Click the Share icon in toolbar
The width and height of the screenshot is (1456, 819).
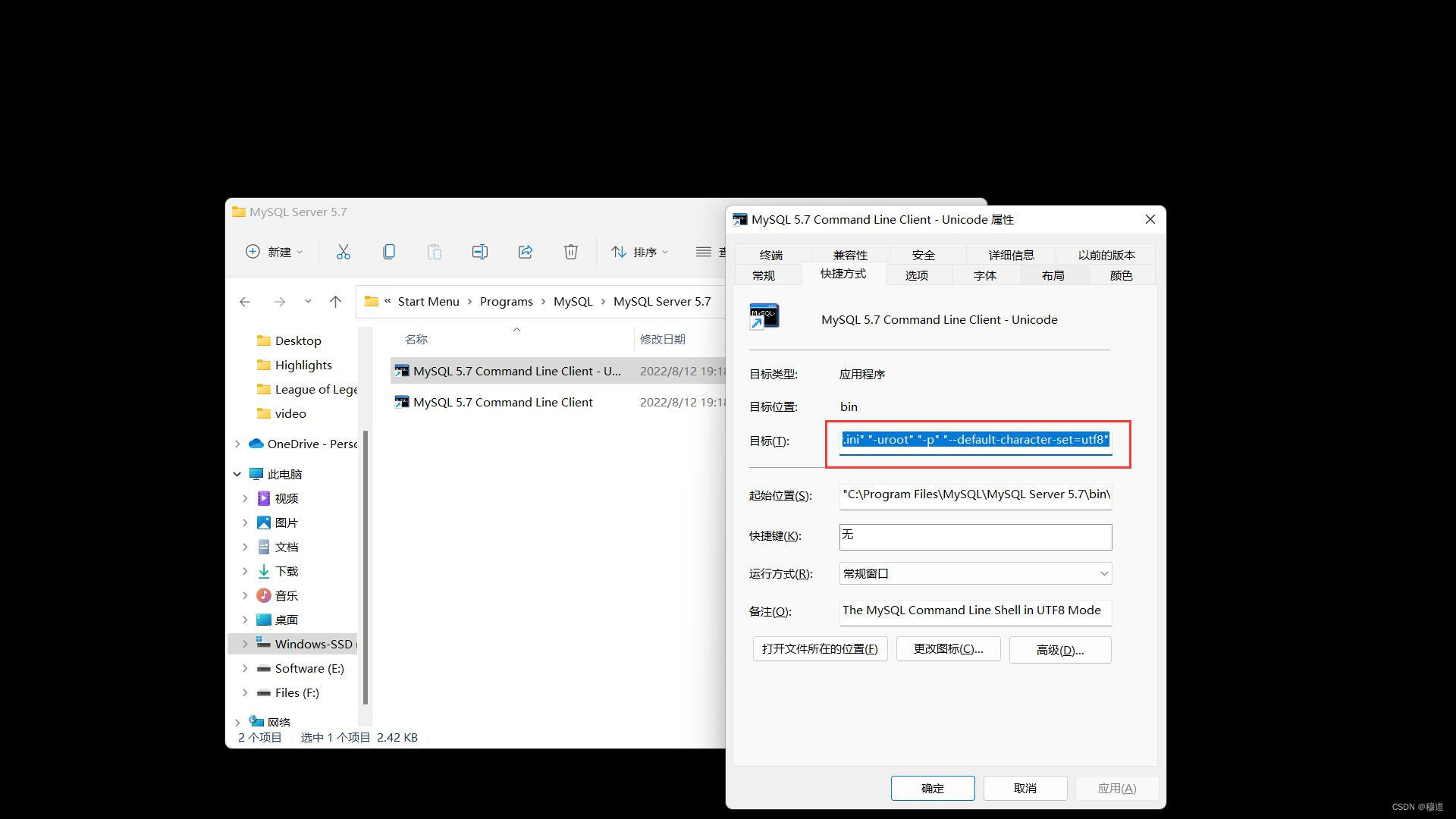click(x=525, y=252)
